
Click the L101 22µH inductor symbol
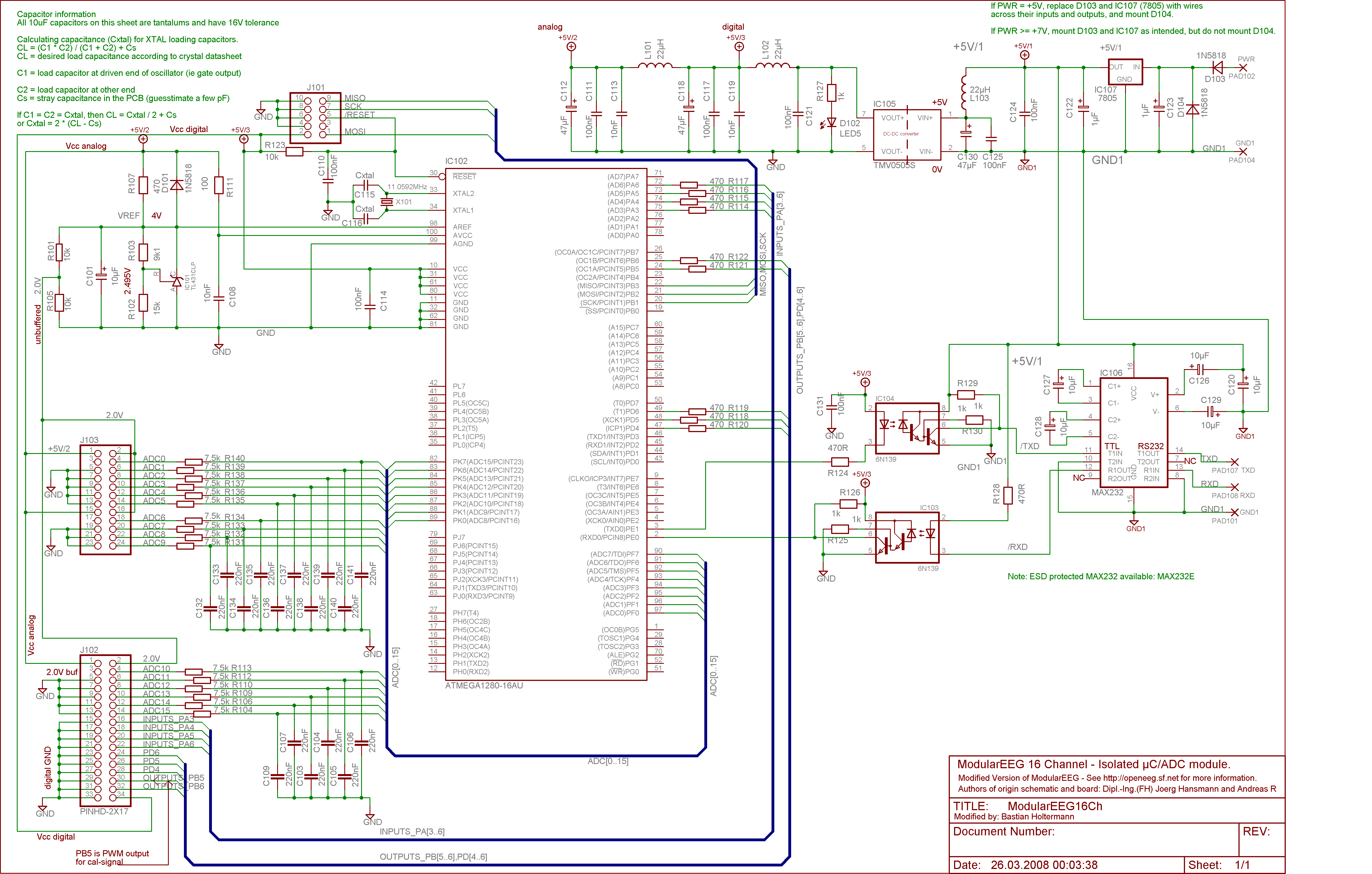[x=655, y=66]
